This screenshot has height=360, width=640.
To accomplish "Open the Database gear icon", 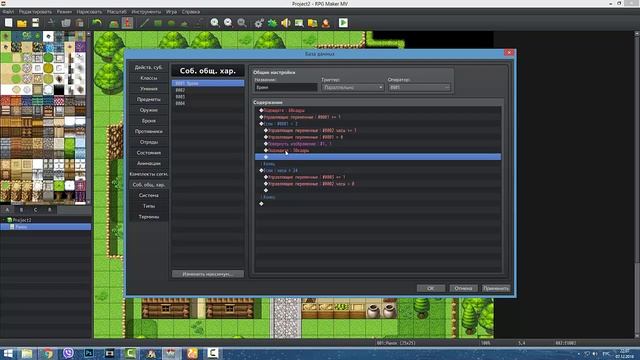I will 259,23.
